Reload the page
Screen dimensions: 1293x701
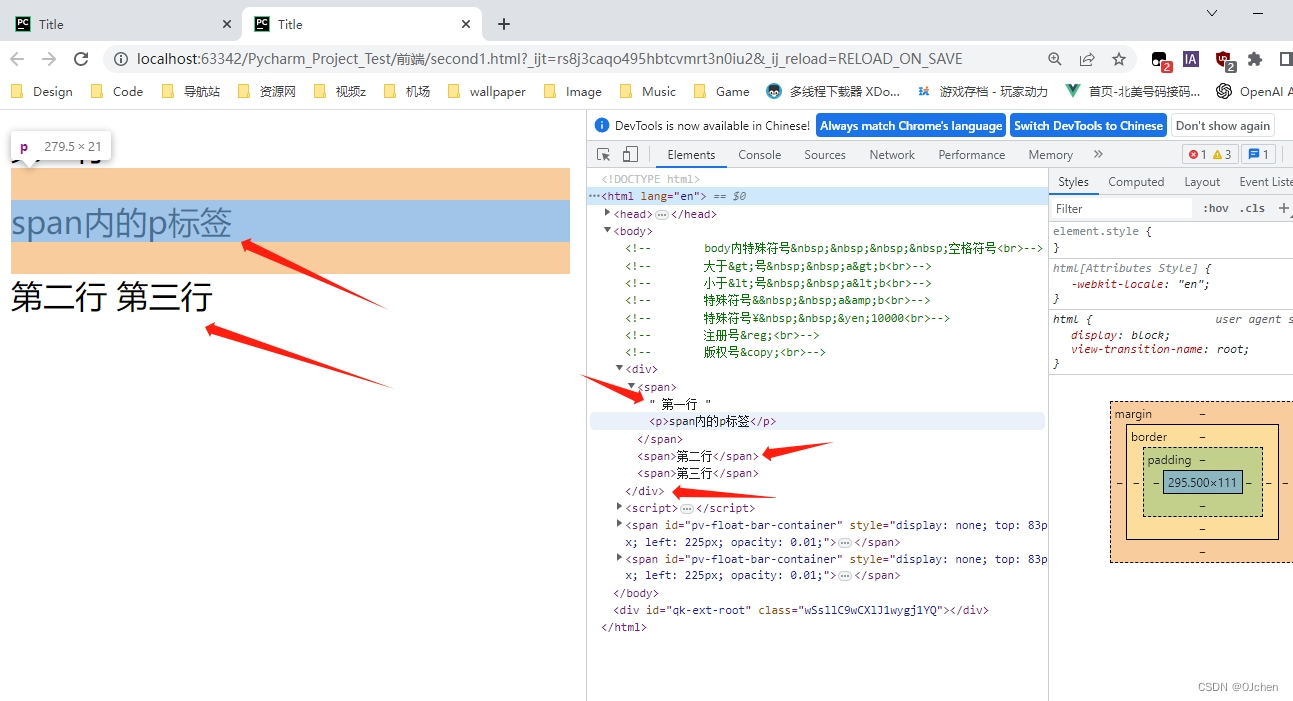pos(81,59)
